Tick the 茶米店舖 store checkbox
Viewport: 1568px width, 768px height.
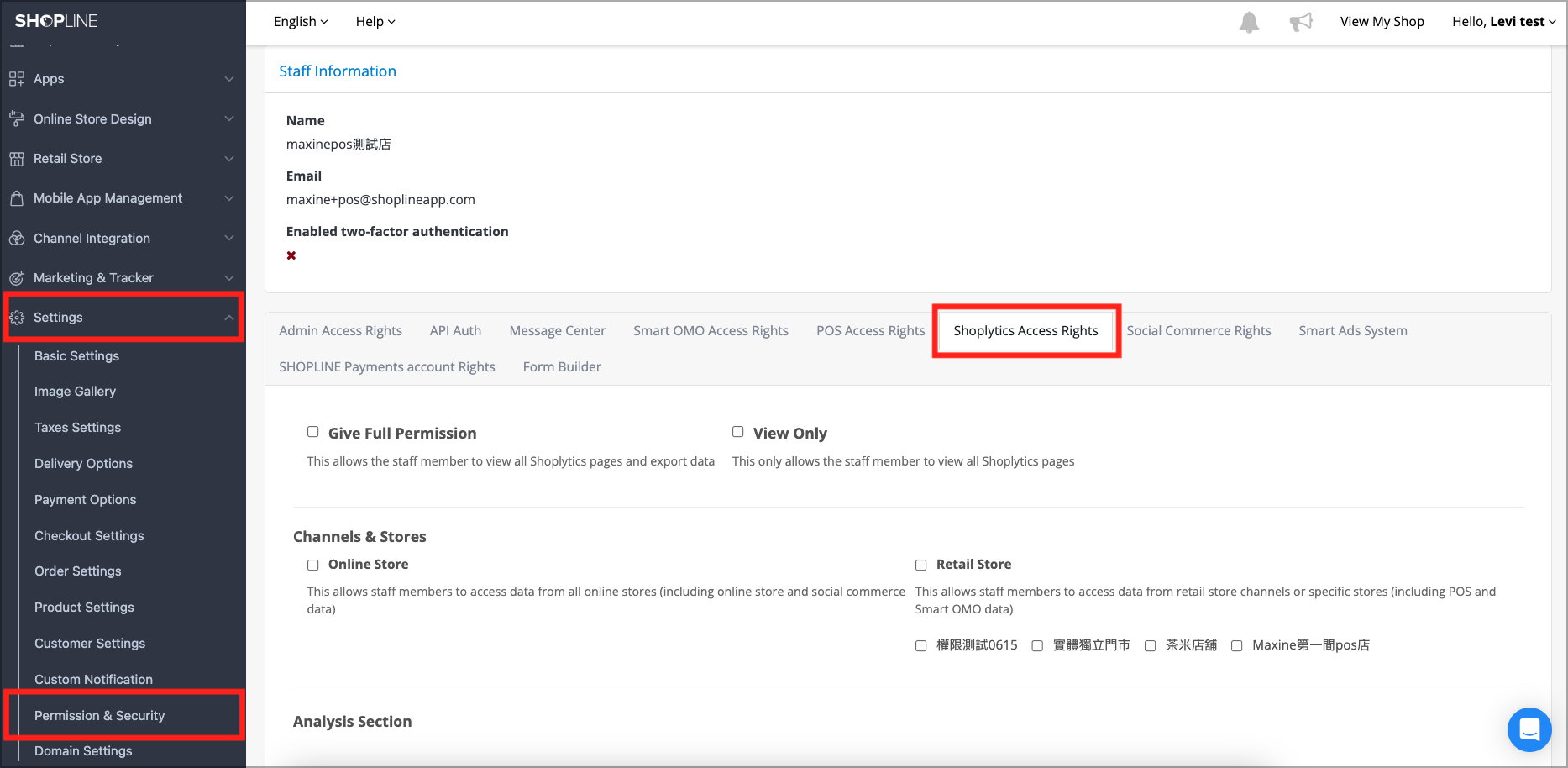(x=1151, y=646)
